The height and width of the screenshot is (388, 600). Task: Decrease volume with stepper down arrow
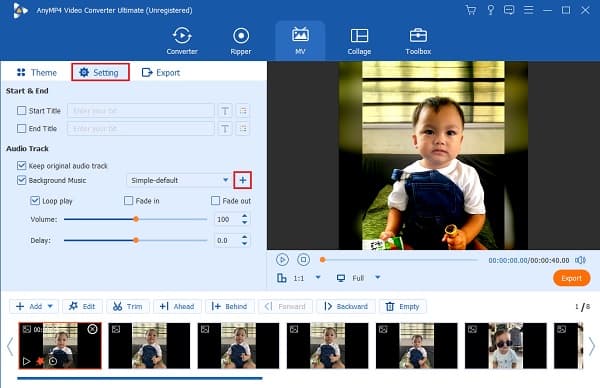[245, 222]
